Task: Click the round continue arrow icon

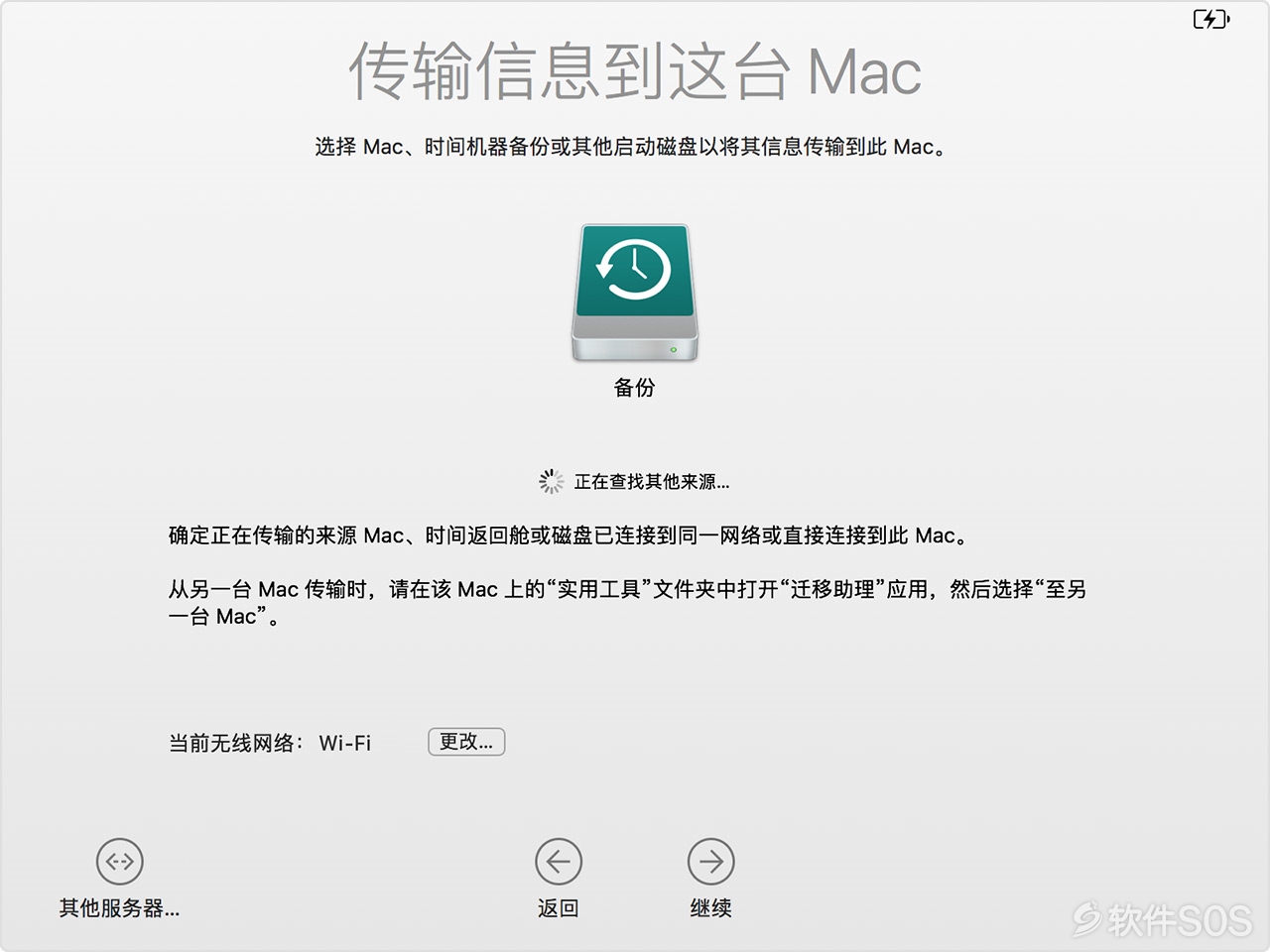Action: tap(711, 862)
